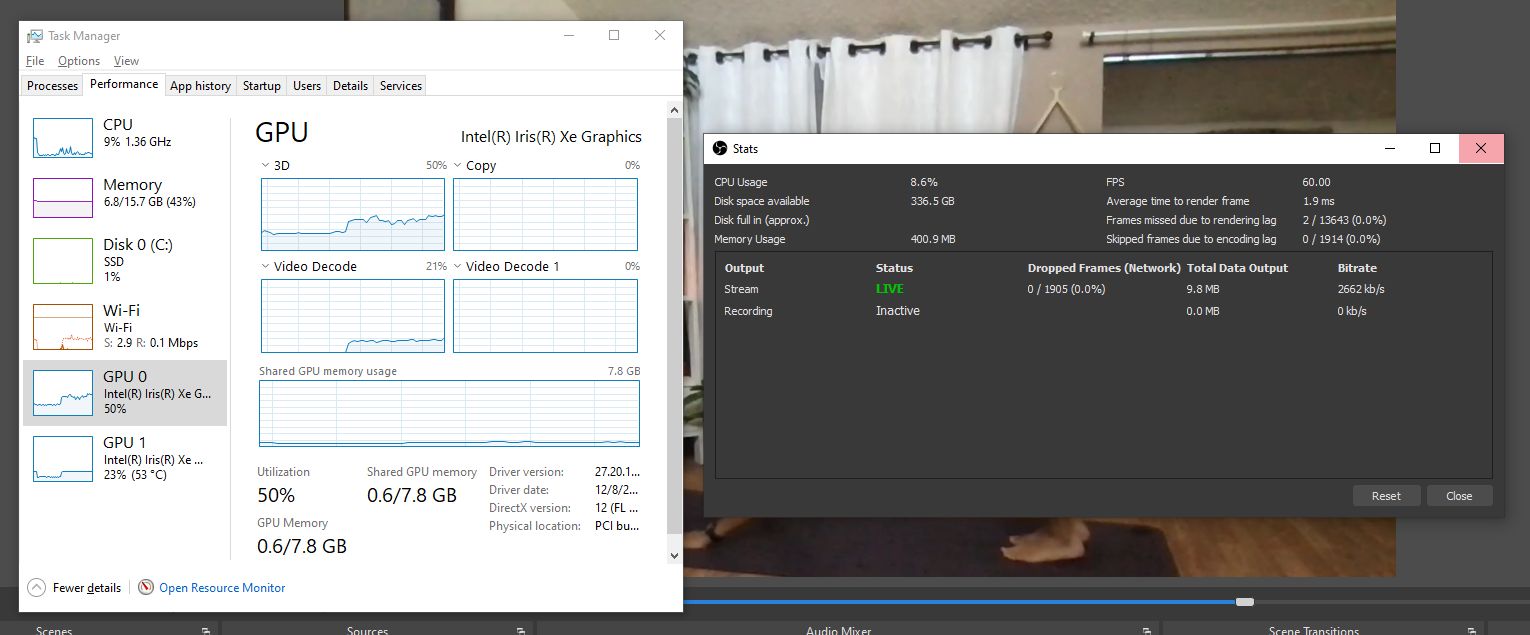
Task: Click the 2662 kb/s bitrate value
Action: (1361, 289)
